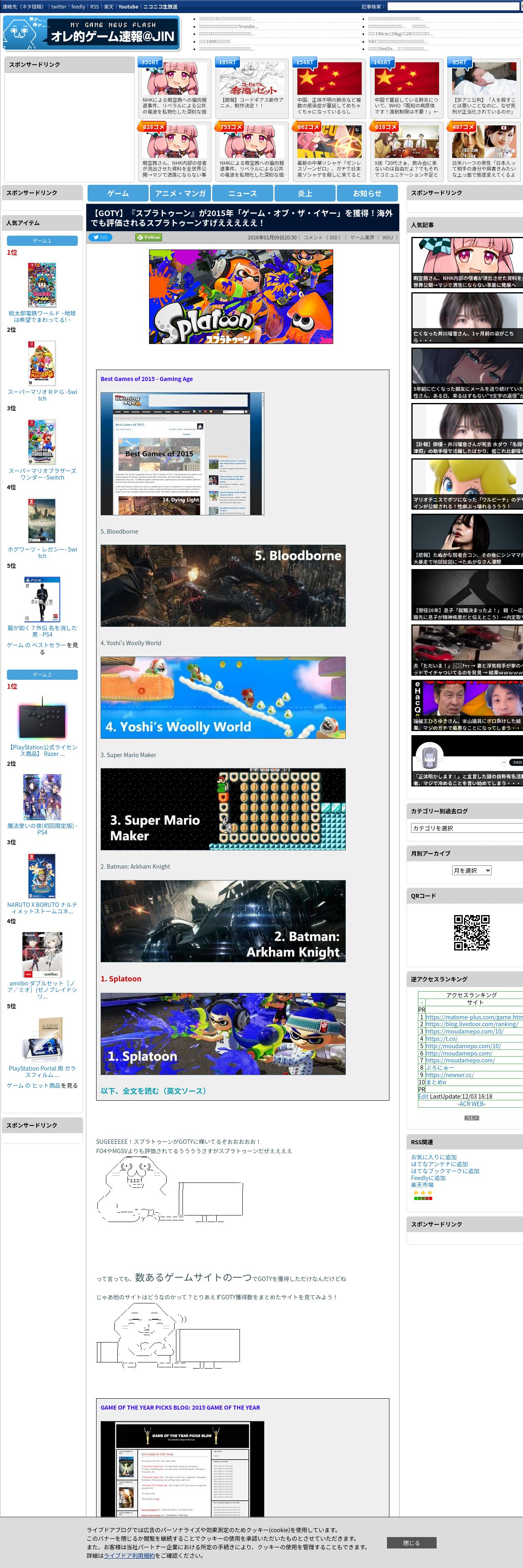523x1568 pixels.
Task: Open the 487コメ 日米ハーフ article card
Action: point(484,151)
